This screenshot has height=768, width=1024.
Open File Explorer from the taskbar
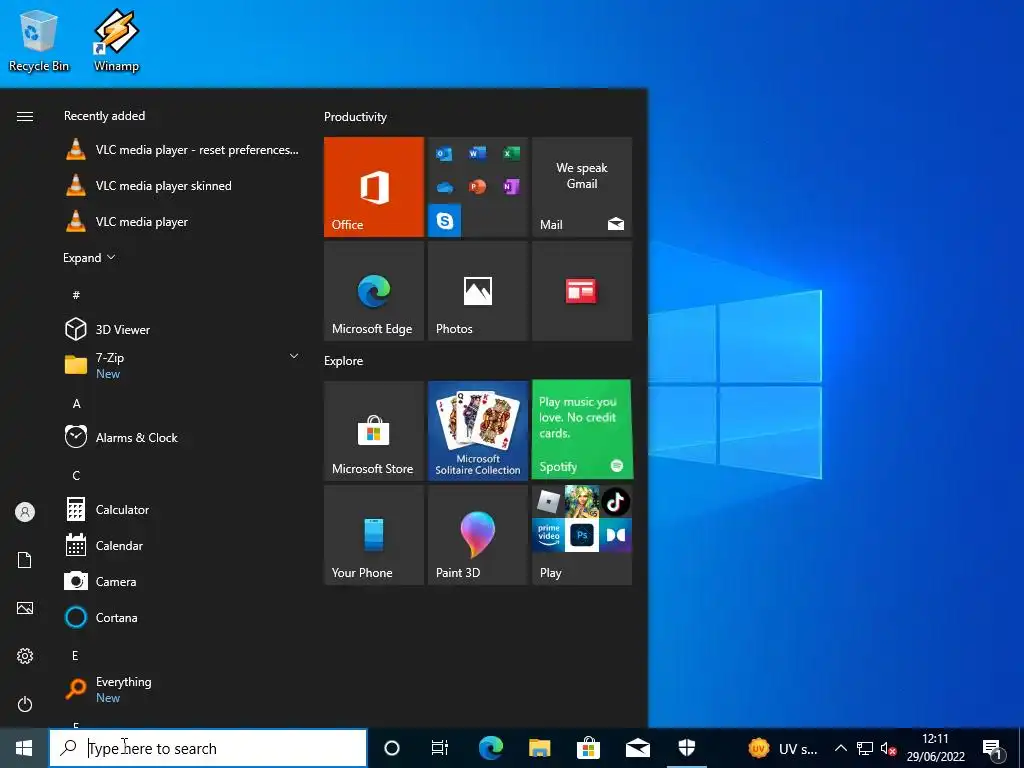(539, 748)
